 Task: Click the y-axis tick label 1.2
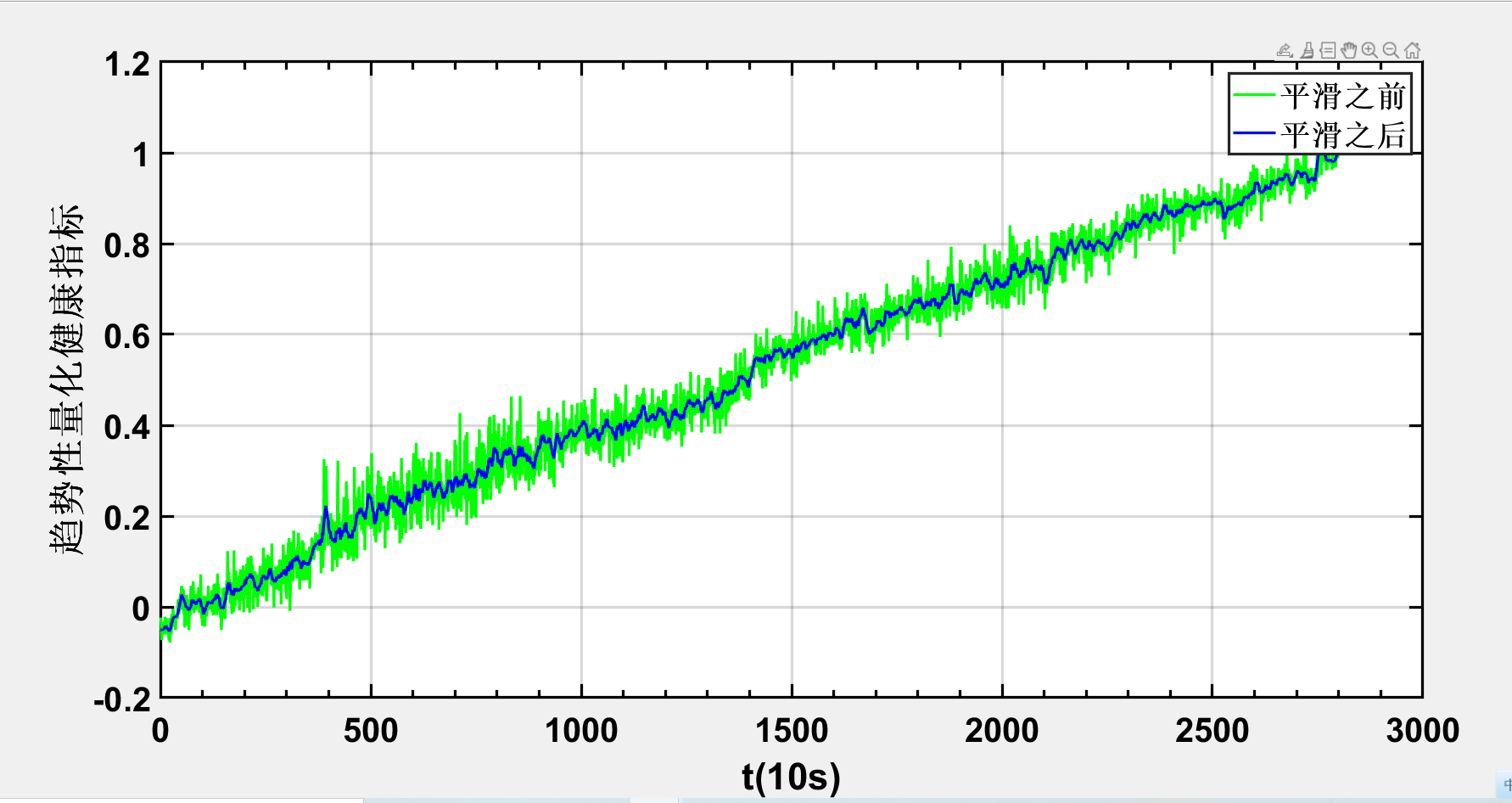(x=127, y=65)
